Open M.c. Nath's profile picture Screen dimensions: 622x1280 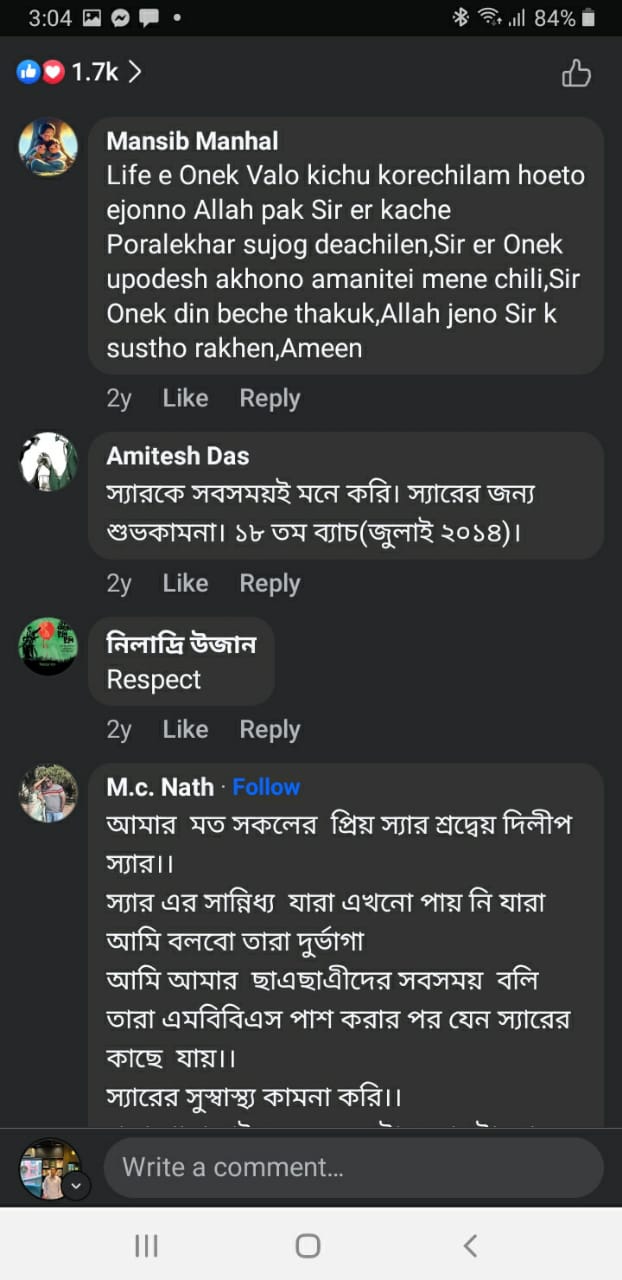48,794
